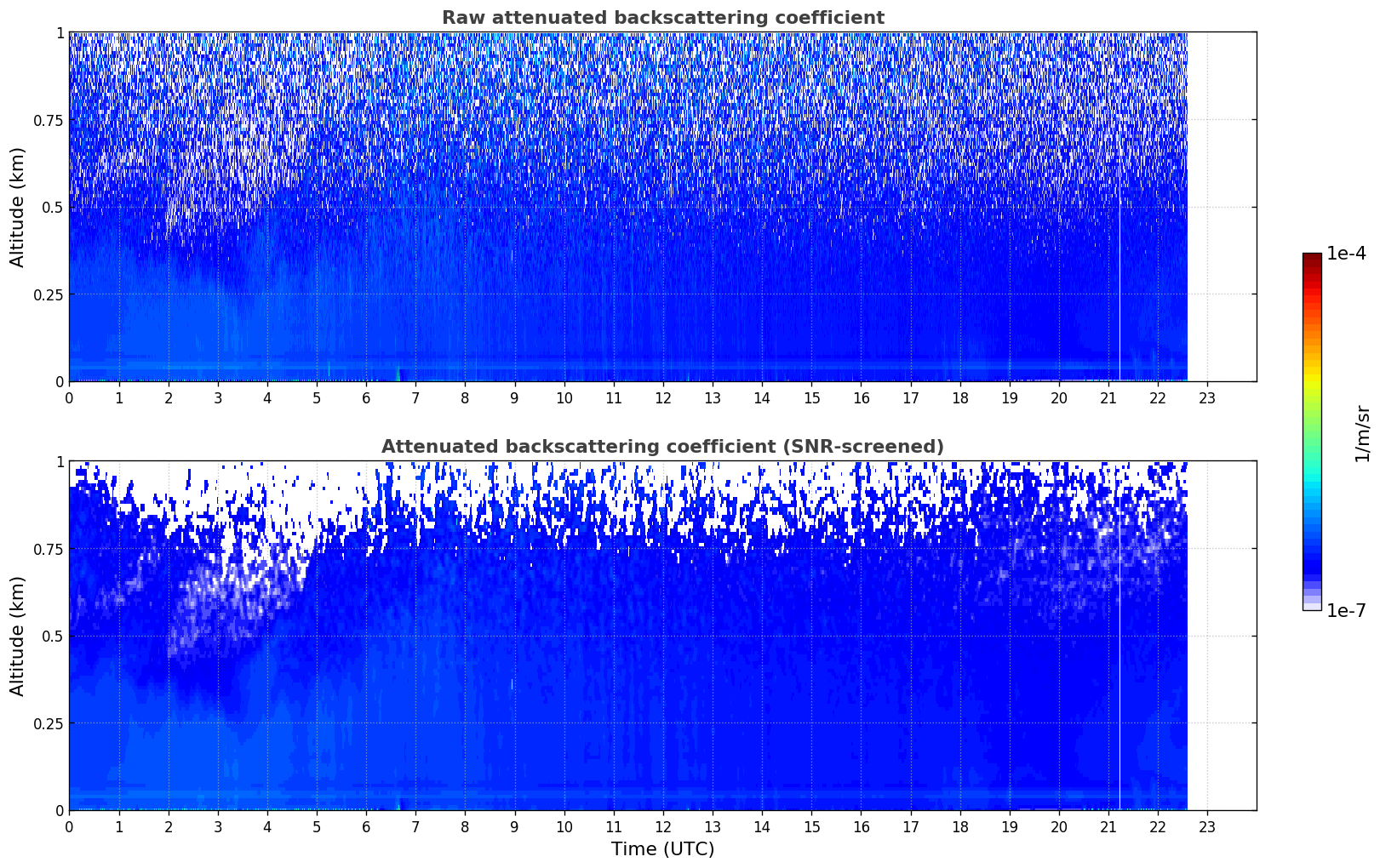Click the 'Attenuated backscattering coefficient (SNR-screened)' title
Image resolution: width=1380 pixels, height=868 pixels.
click(x=662, y=447)
